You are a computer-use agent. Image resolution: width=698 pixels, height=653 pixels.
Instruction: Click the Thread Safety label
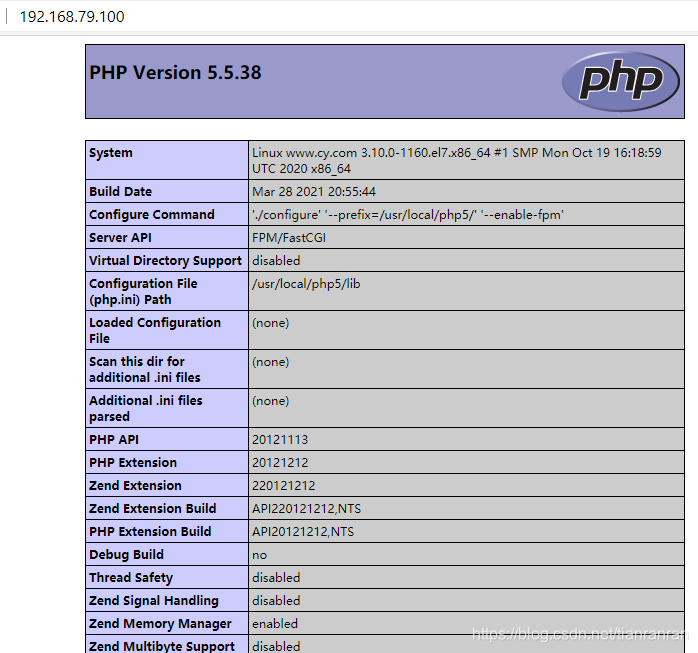[131, 578]
